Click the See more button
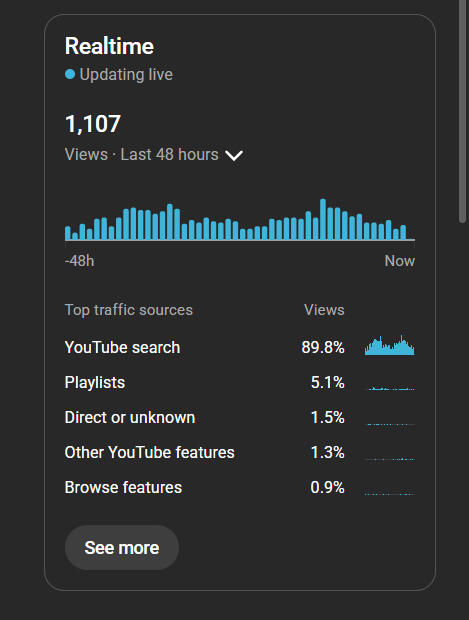The width and height of the screenshot is (469, 620). [x=122, y=548]
